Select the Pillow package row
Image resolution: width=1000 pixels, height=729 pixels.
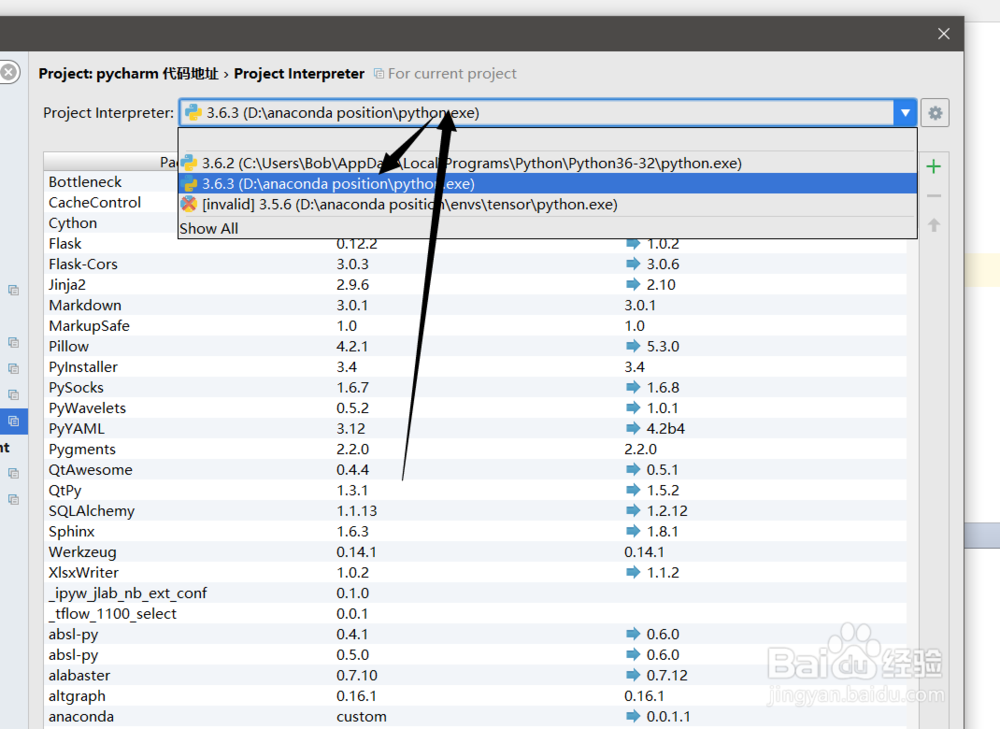tap(475, 346)
